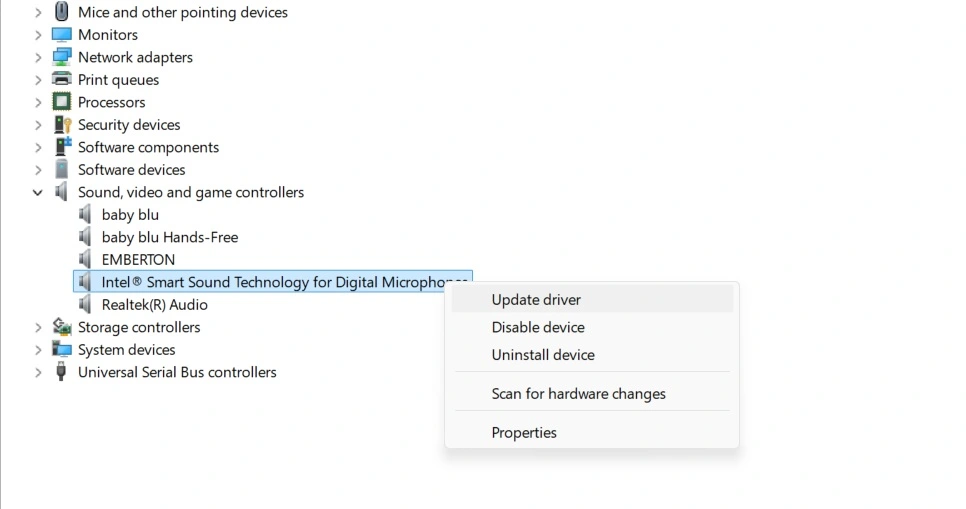Expand the Storage controllers category
The width and height of the screenshot is (966, 509).
tap(38, 327)
